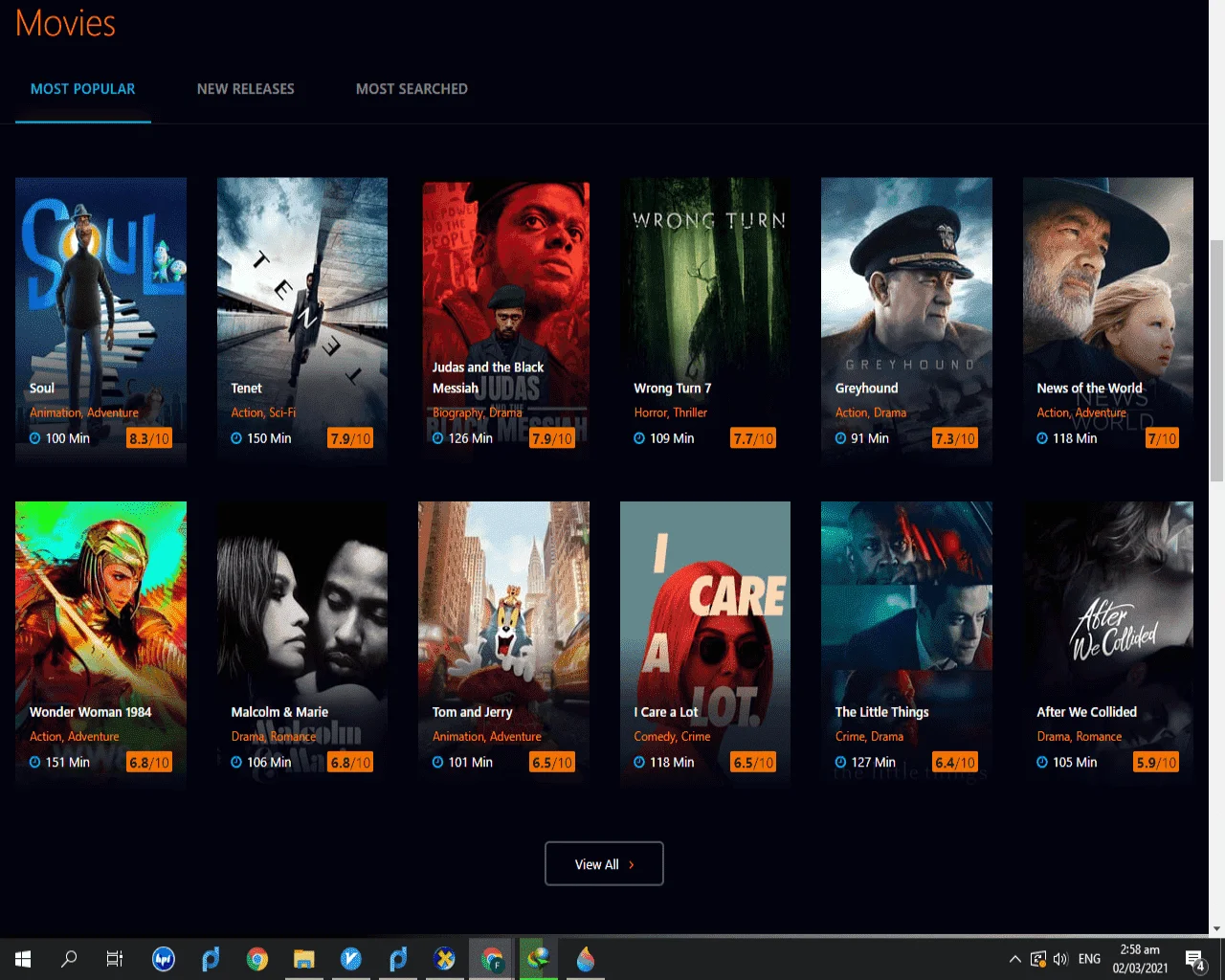This screenshot has width=1225, height=980.
Task: Switch to the Most Popular tab
Action: click(83, 89)
